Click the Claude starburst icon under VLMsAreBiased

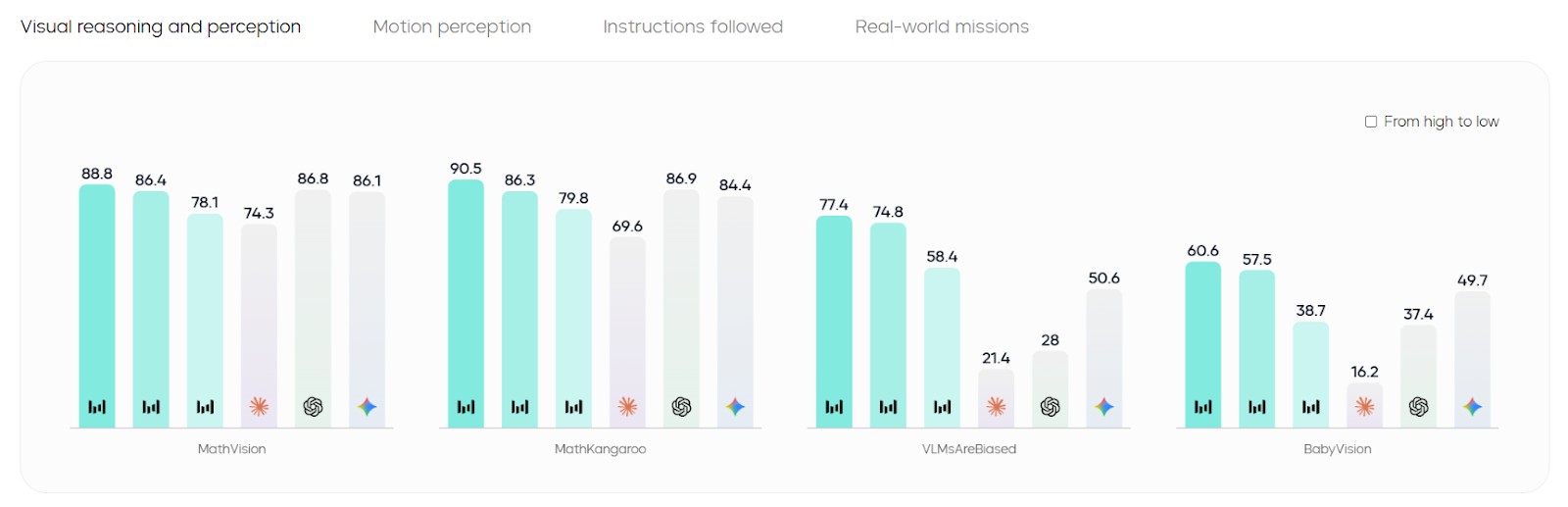996,406
